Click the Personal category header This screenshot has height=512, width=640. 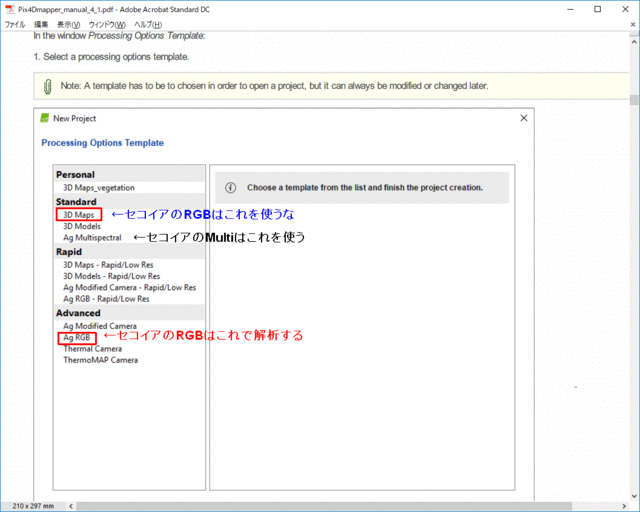[129, 174]
